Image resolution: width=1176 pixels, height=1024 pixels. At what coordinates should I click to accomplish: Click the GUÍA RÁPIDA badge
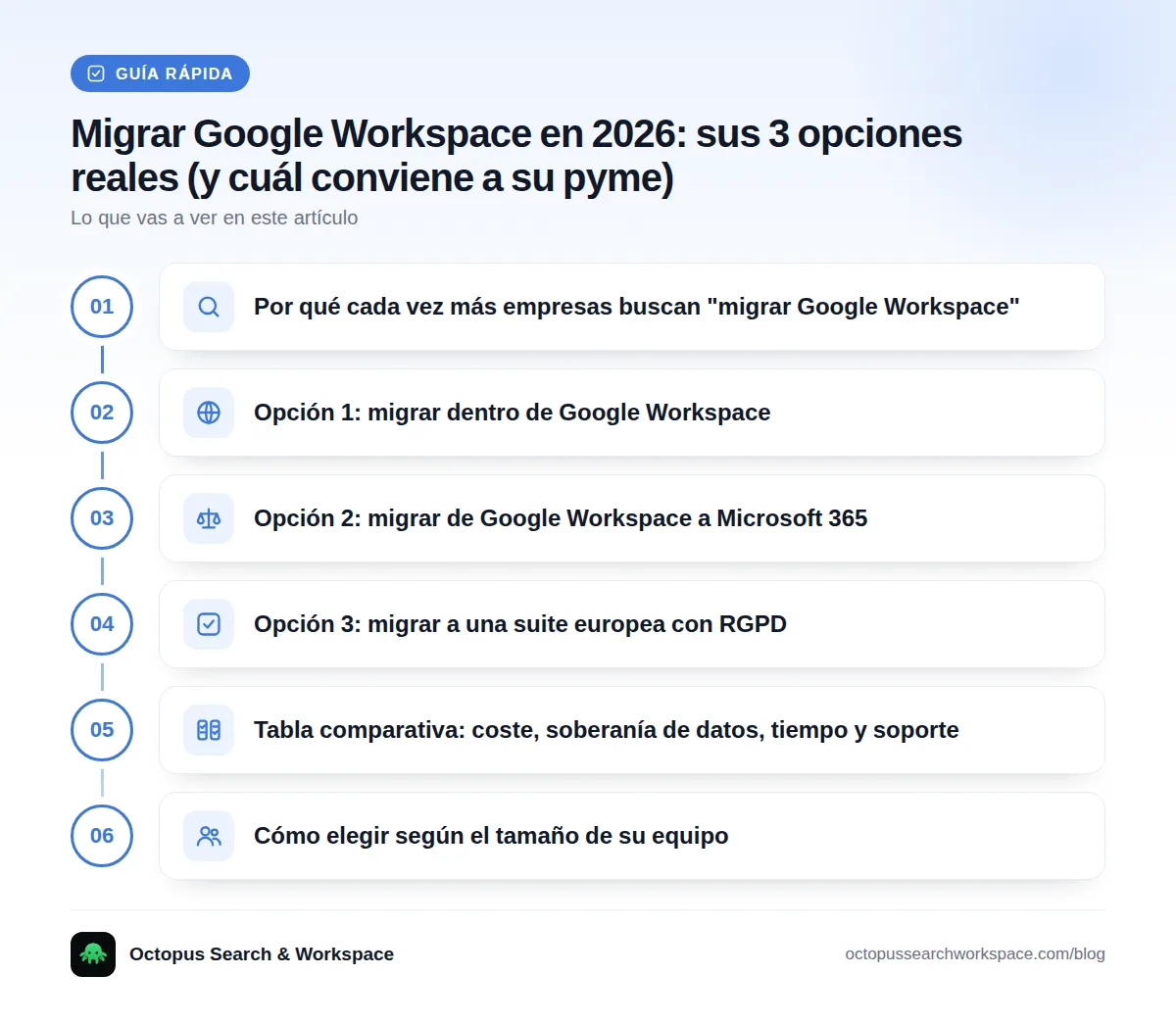[x=160, y=73]
